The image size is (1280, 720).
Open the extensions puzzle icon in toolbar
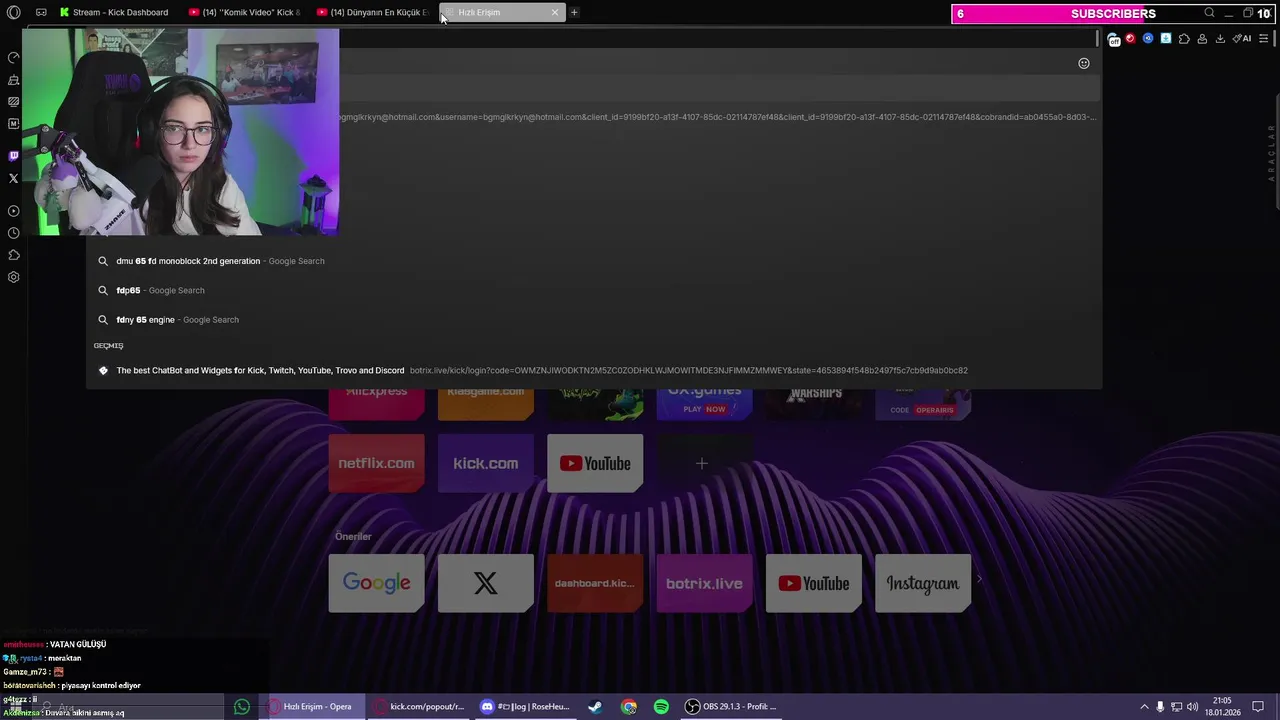[x=1184, y=39]
